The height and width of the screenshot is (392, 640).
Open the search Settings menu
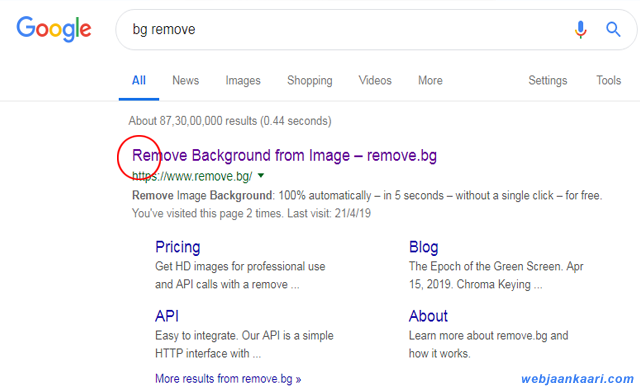pos(548,80)
